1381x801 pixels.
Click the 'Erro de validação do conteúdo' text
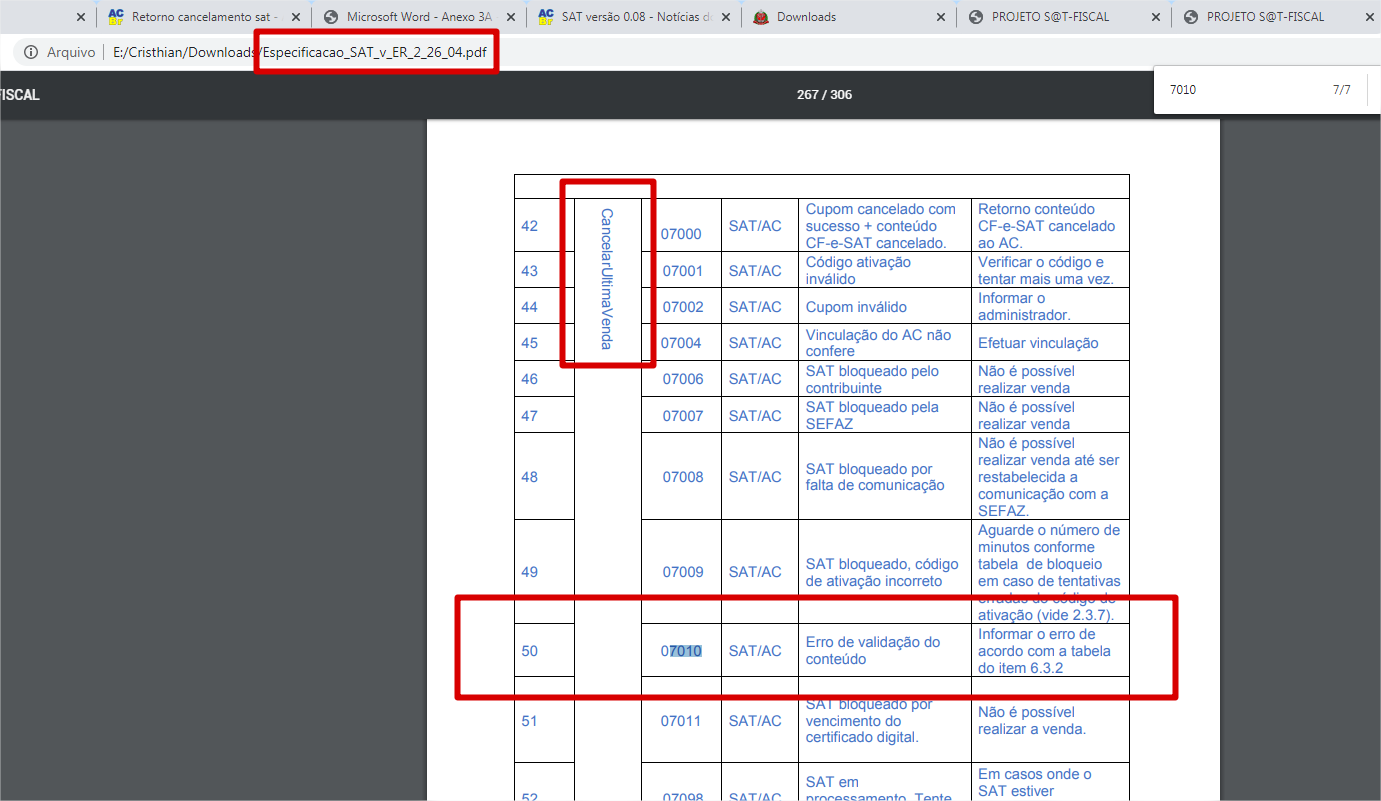coord(873,651)
